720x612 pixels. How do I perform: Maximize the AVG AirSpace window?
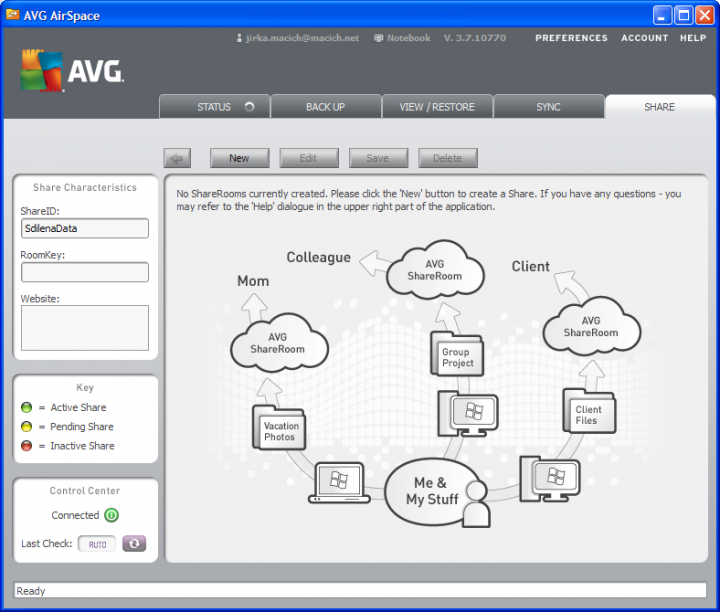coord(683,15)
